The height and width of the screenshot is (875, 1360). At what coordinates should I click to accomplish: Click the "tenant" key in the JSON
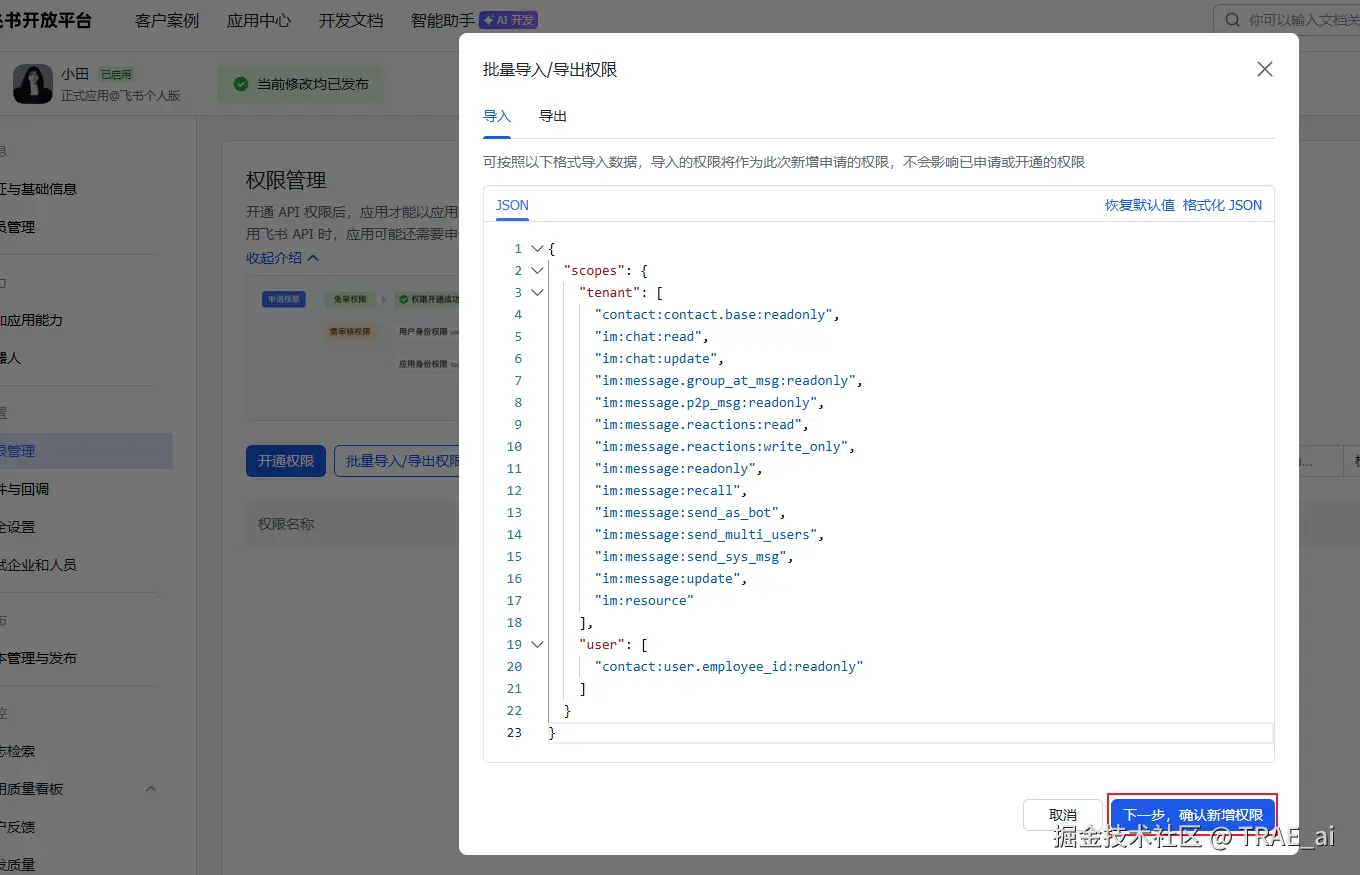coord(610,293)
